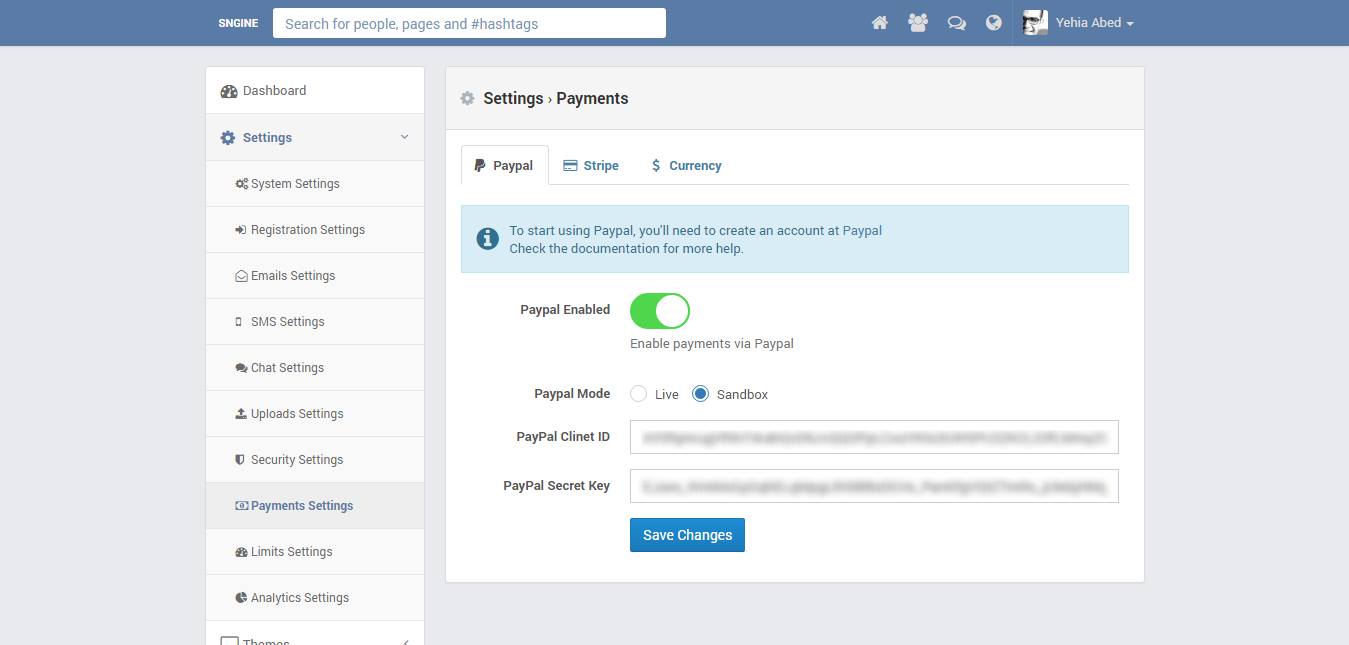Open Yehia Abed user dropdown menu

coord(1094,23)
